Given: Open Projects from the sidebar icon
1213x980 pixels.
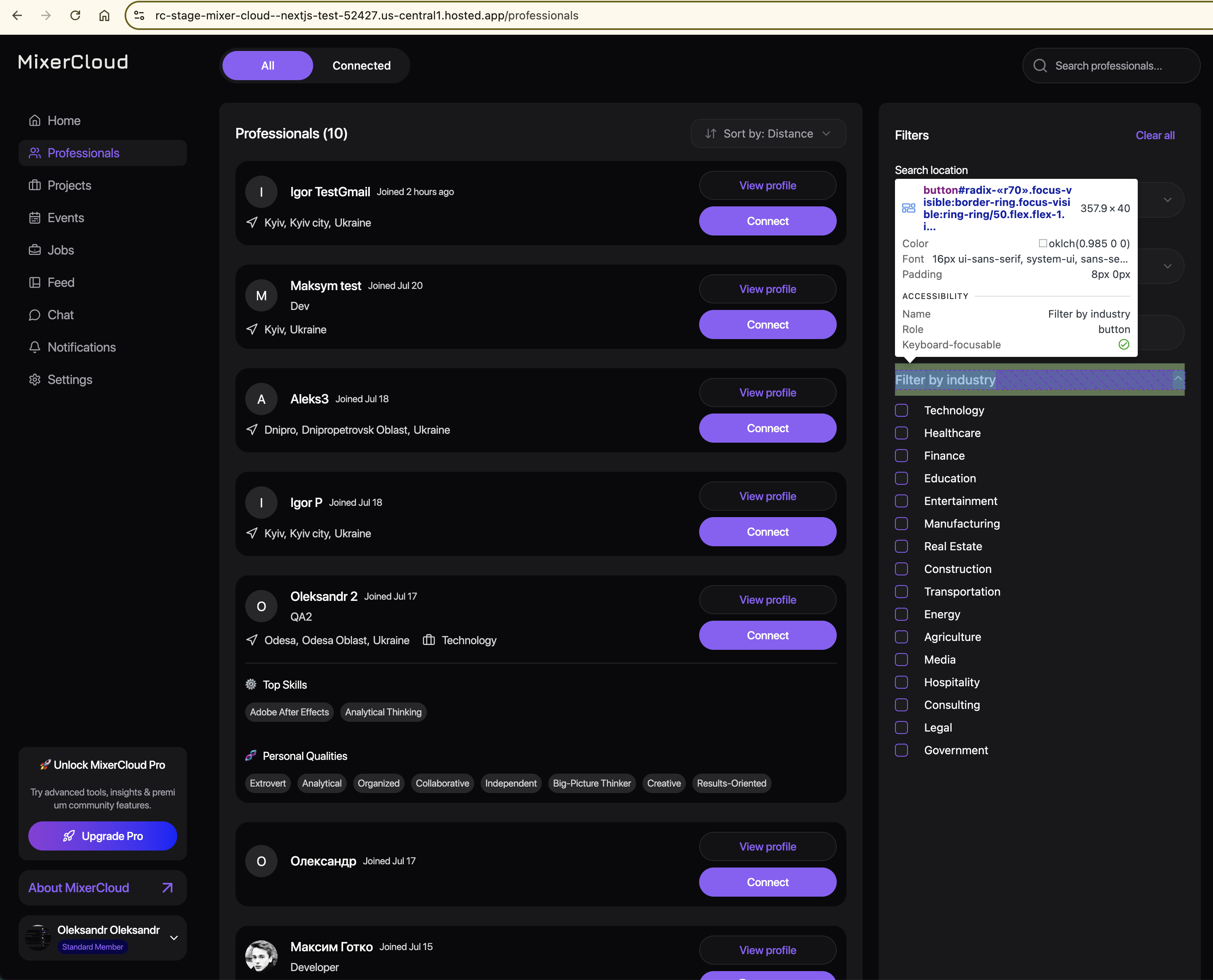Looking at the screenshot, I should [35, 186].
